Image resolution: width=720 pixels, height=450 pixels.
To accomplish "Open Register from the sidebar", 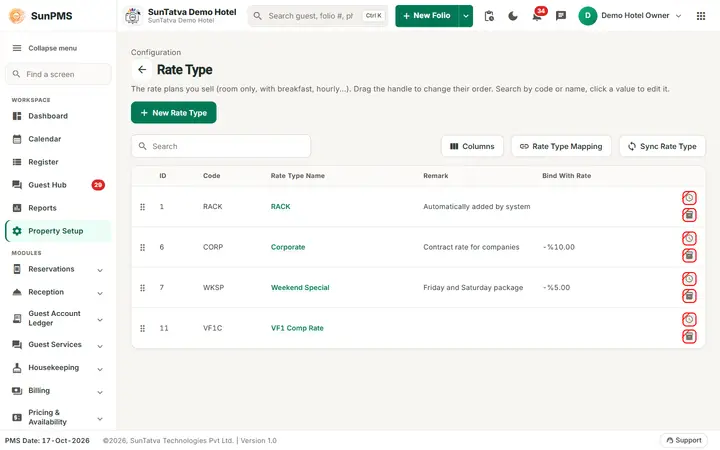I will tap(58, 162).
